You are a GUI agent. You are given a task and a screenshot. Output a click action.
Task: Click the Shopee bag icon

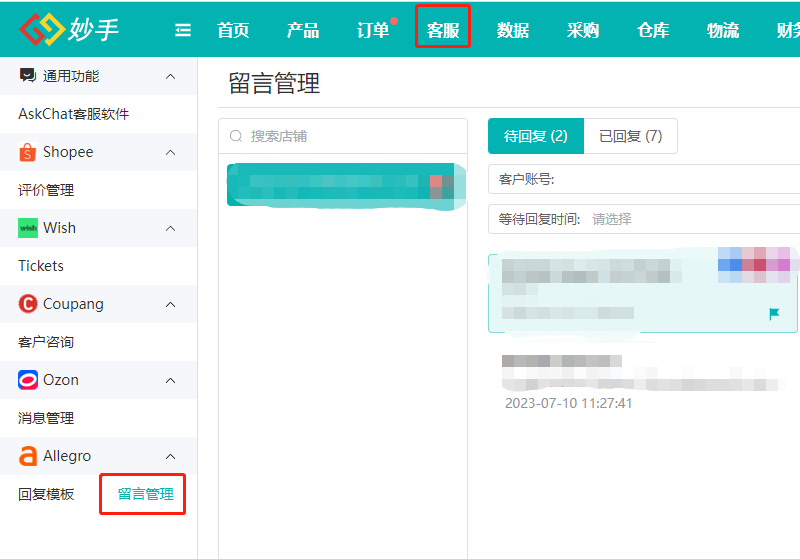click(28, 152)
